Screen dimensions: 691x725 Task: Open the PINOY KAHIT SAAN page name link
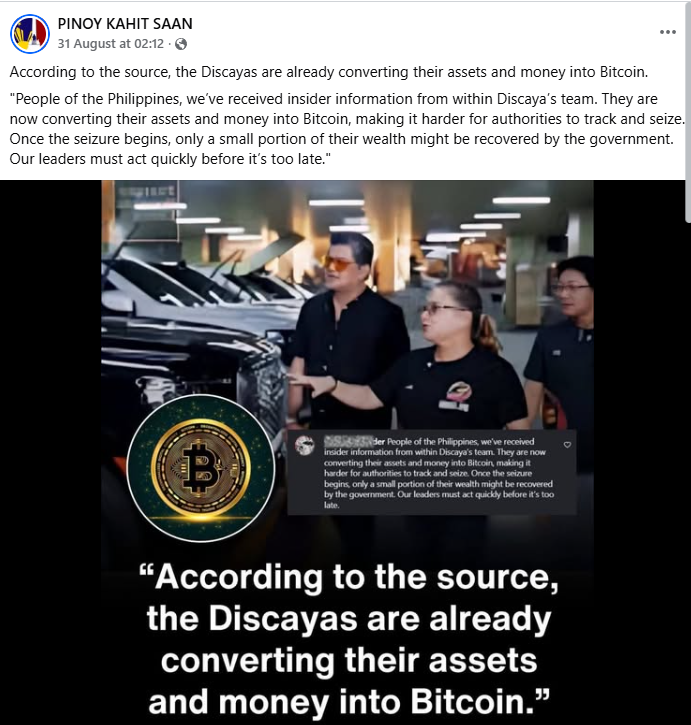[x=125, y=24]
